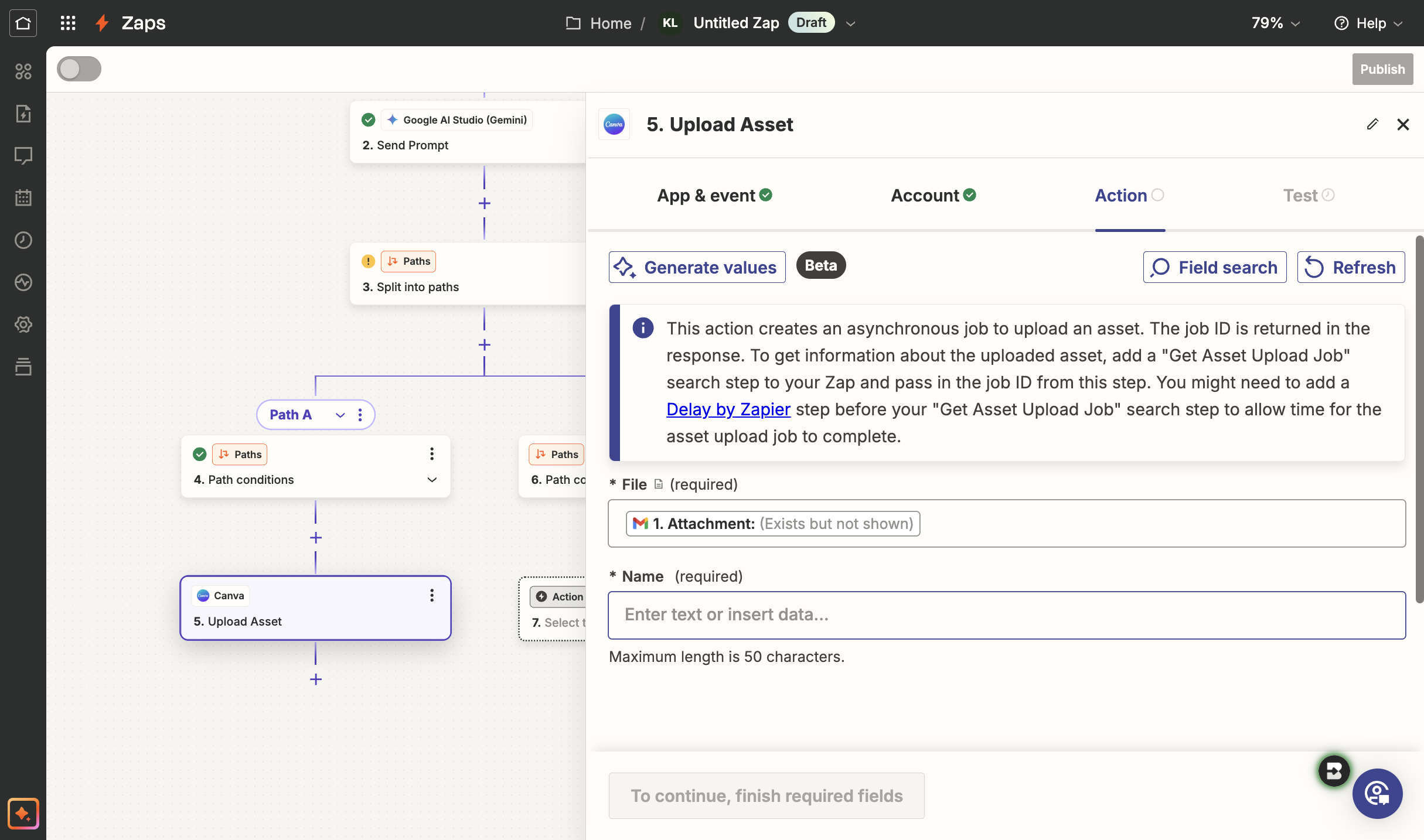This screenshot has height=840, width=1424.
Task: Click the Publish button
Action: (1382, 69)
